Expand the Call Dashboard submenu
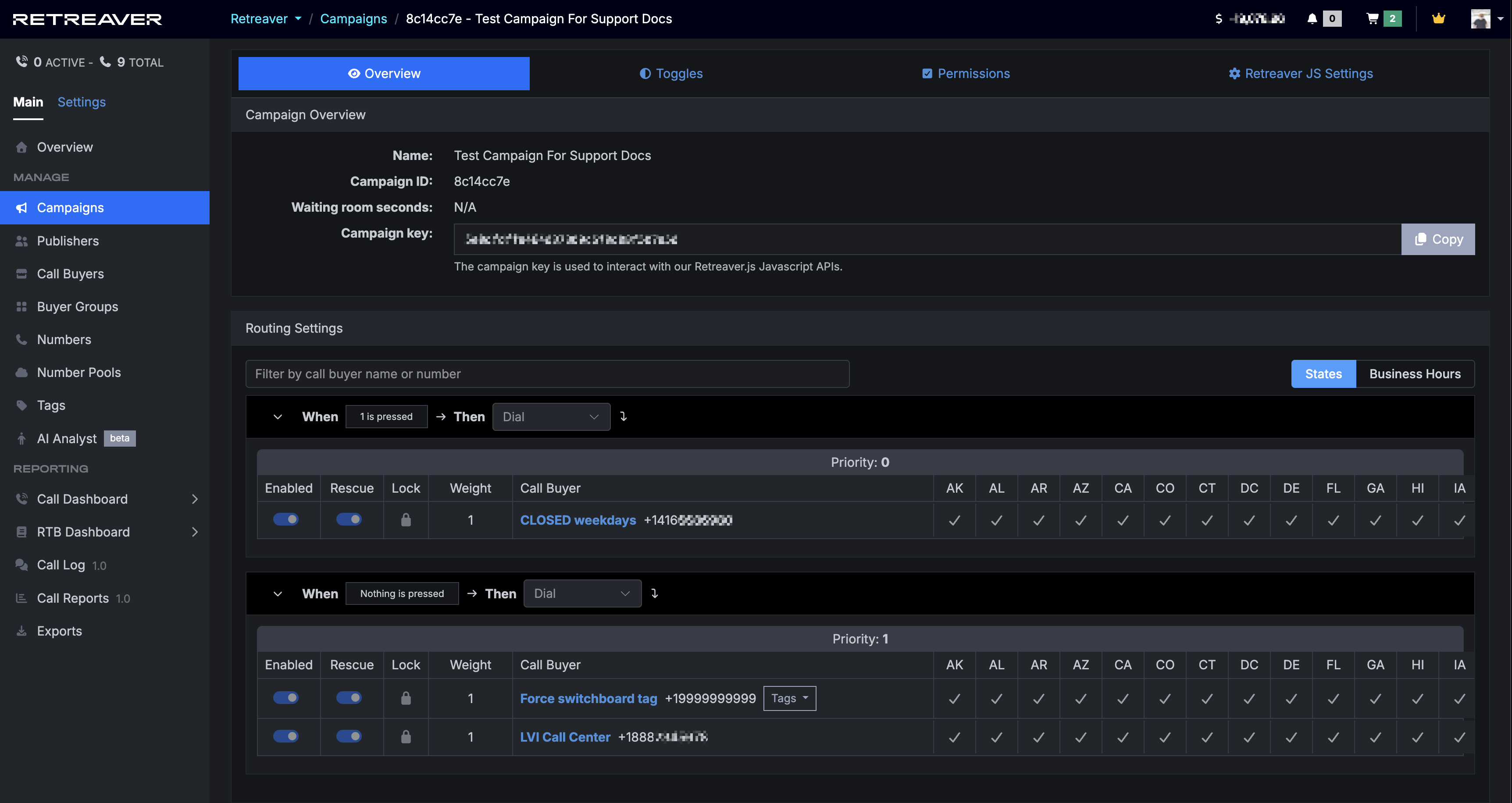 pyautogui.click(x=195, y=499)
